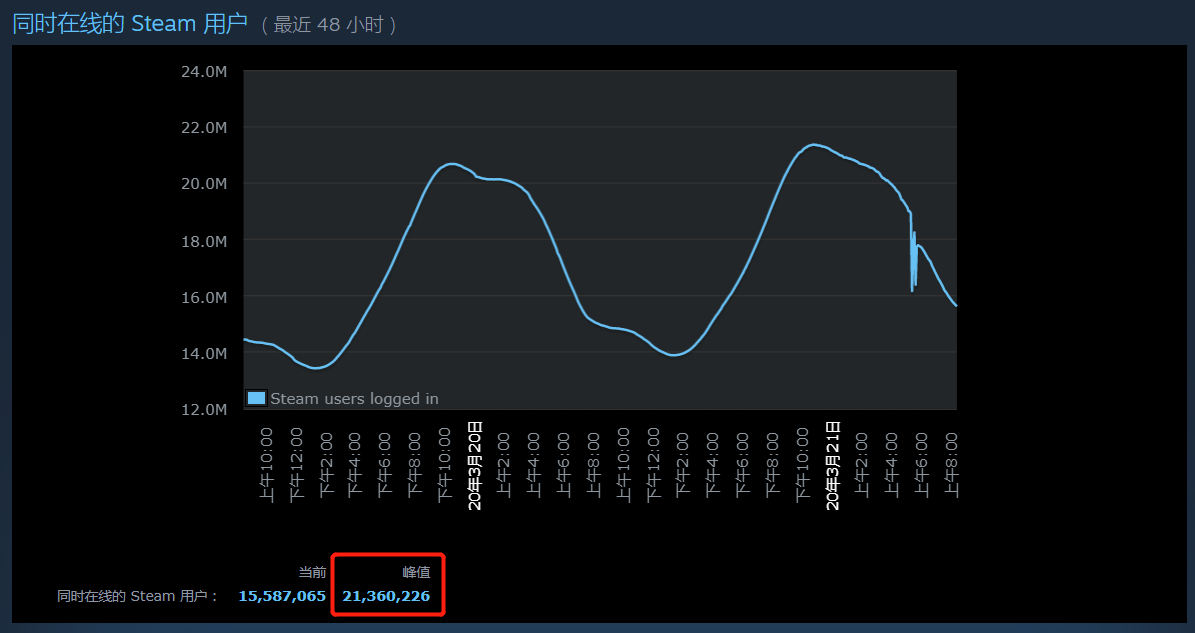
Task: Click the '下午10:00' label just before 20年3月20日
Action: click(445, 465)
